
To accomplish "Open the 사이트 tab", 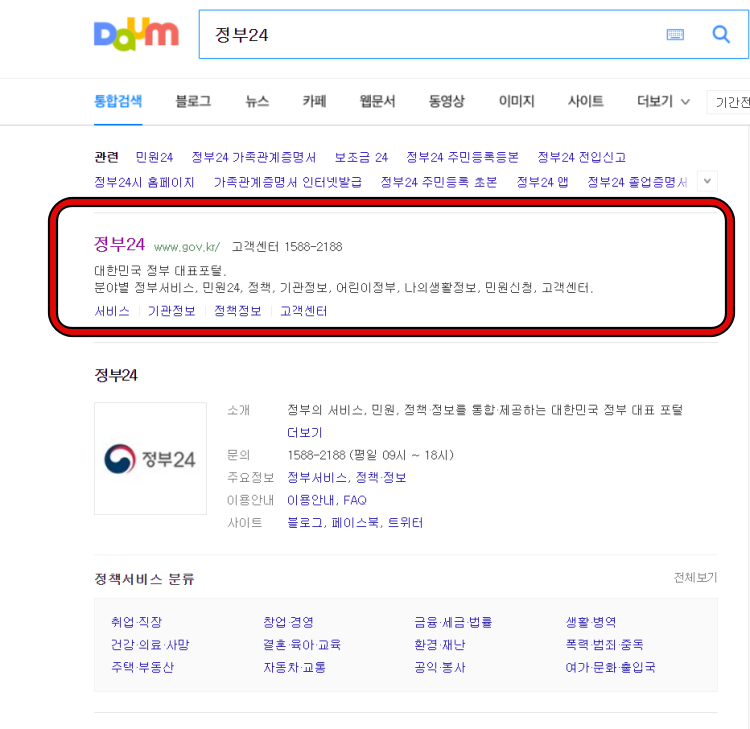I will 585,101.
